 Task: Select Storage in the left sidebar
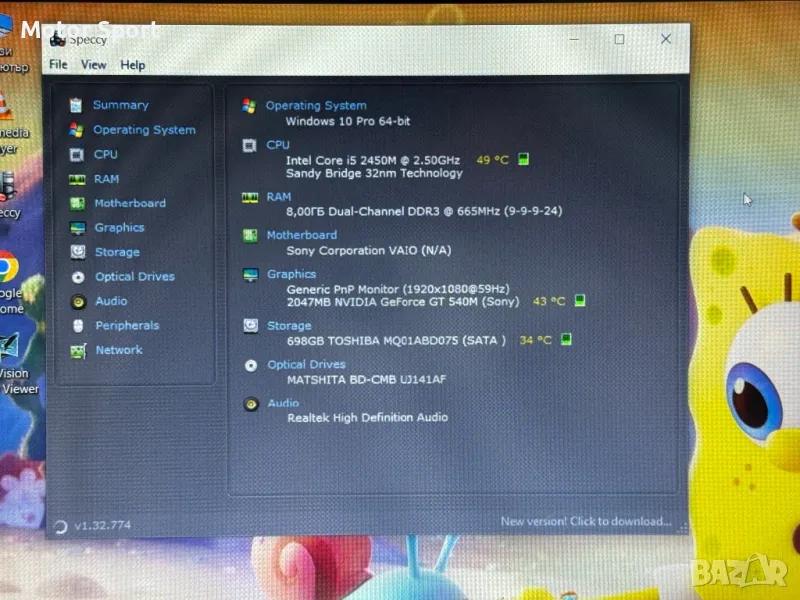click(x=117, y=252)
